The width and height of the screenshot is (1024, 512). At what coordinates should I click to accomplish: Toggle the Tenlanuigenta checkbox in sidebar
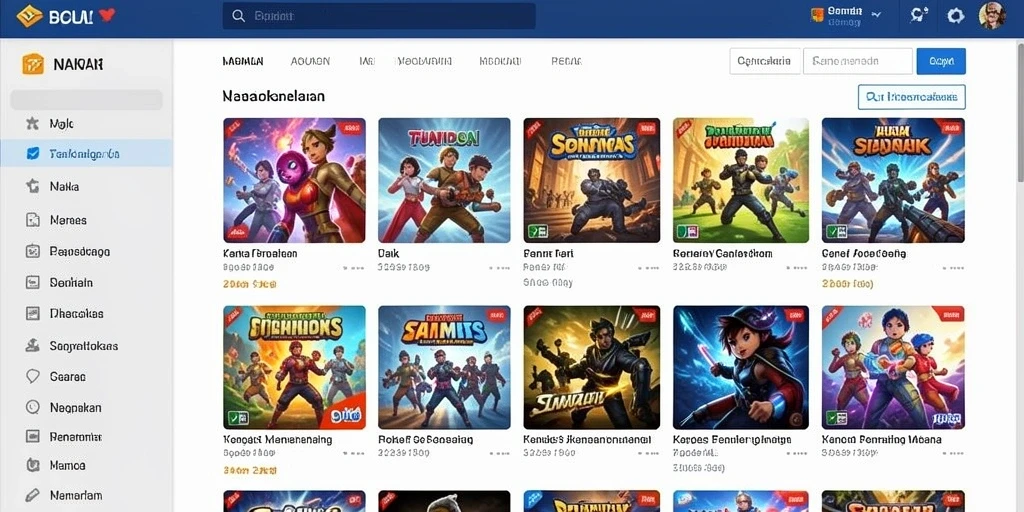point(33,154)
